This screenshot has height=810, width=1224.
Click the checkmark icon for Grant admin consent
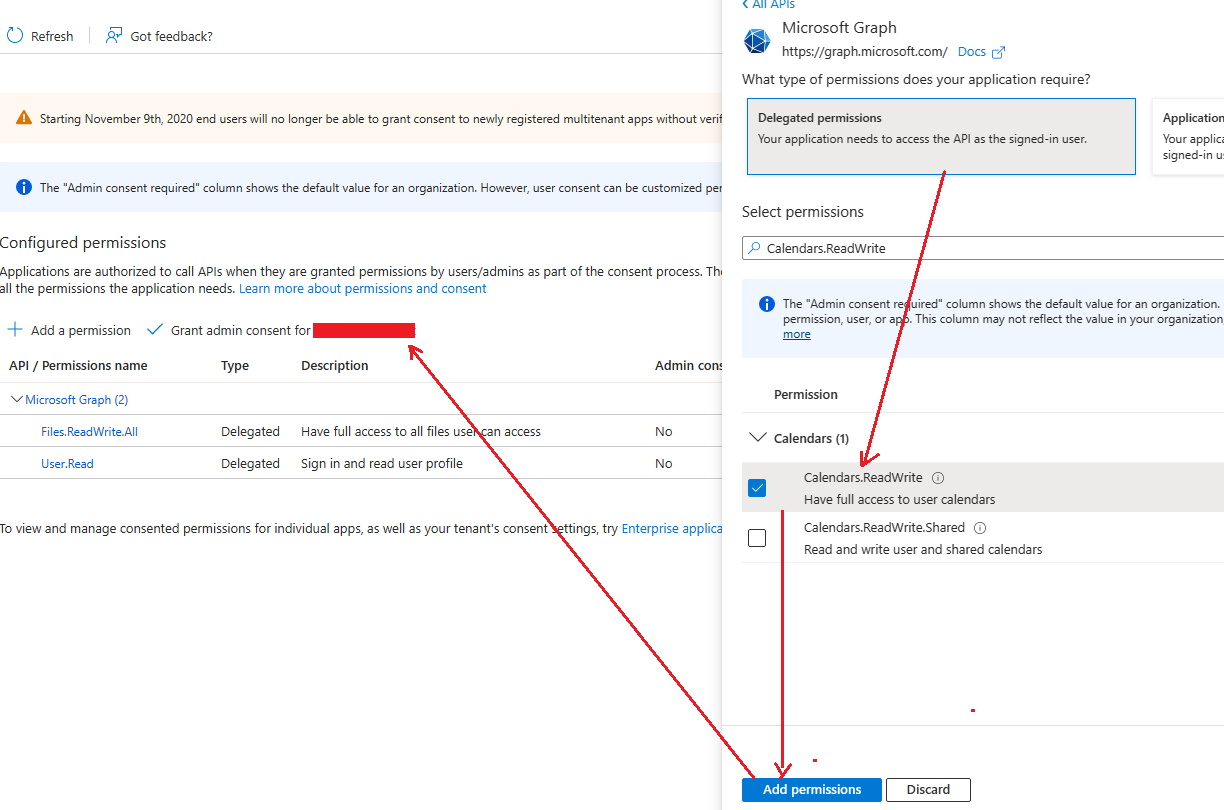tap(154, 330)
